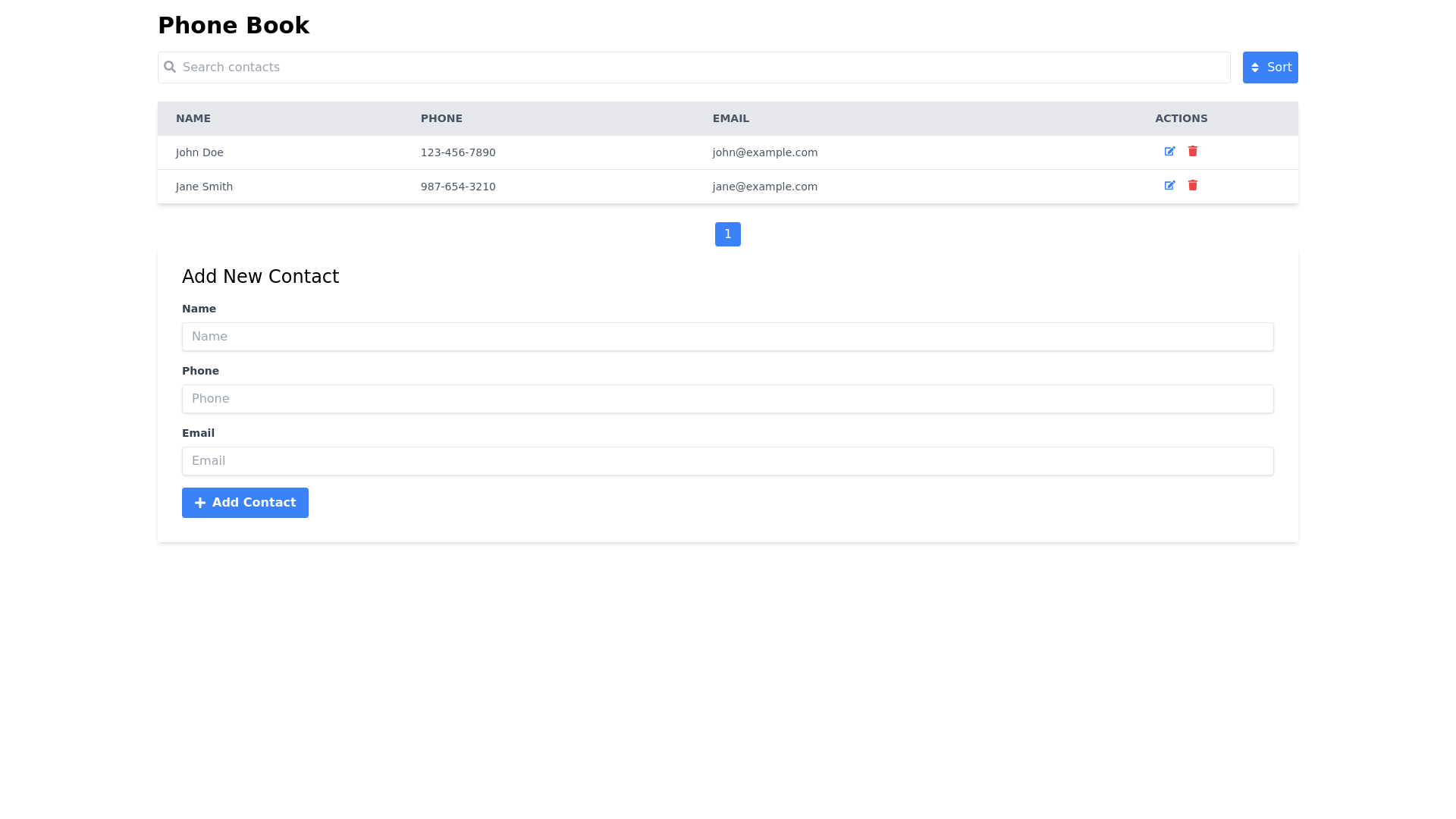Click into the Phone input field
This screenshot has width=1456, height=819.
point(727,399)
